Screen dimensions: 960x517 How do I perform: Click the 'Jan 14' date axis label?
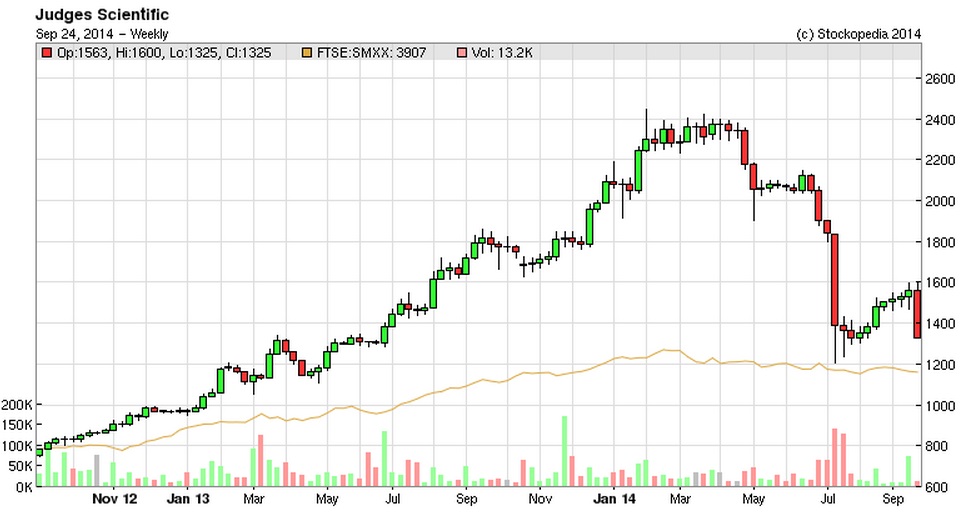pos(614,499)
